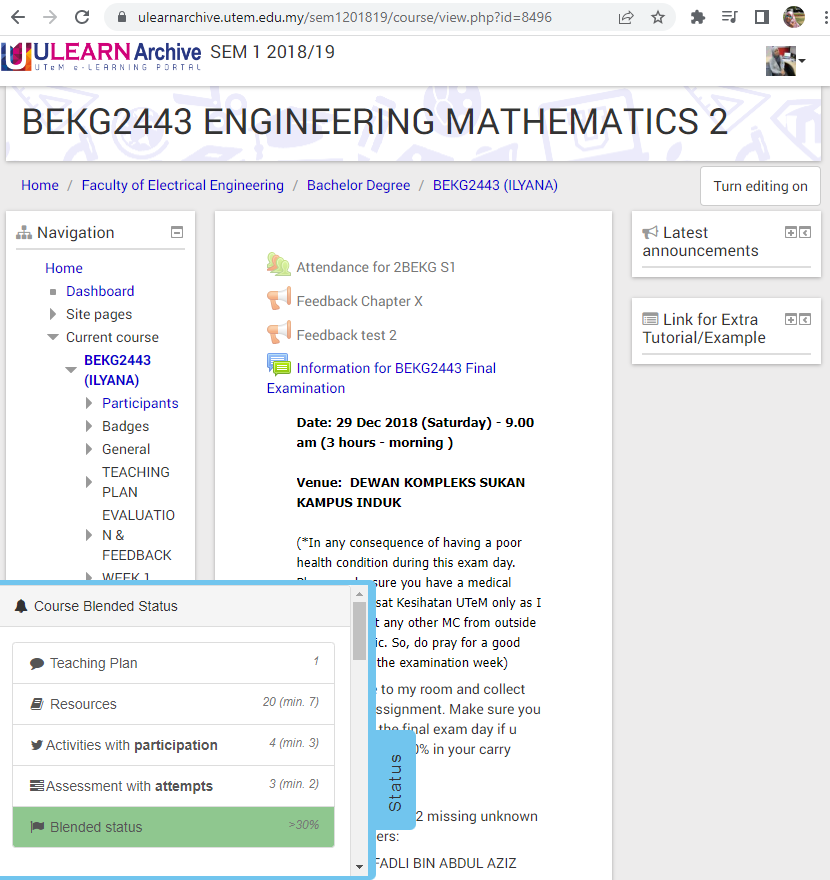Open the user profile dropdown menu

786,60
